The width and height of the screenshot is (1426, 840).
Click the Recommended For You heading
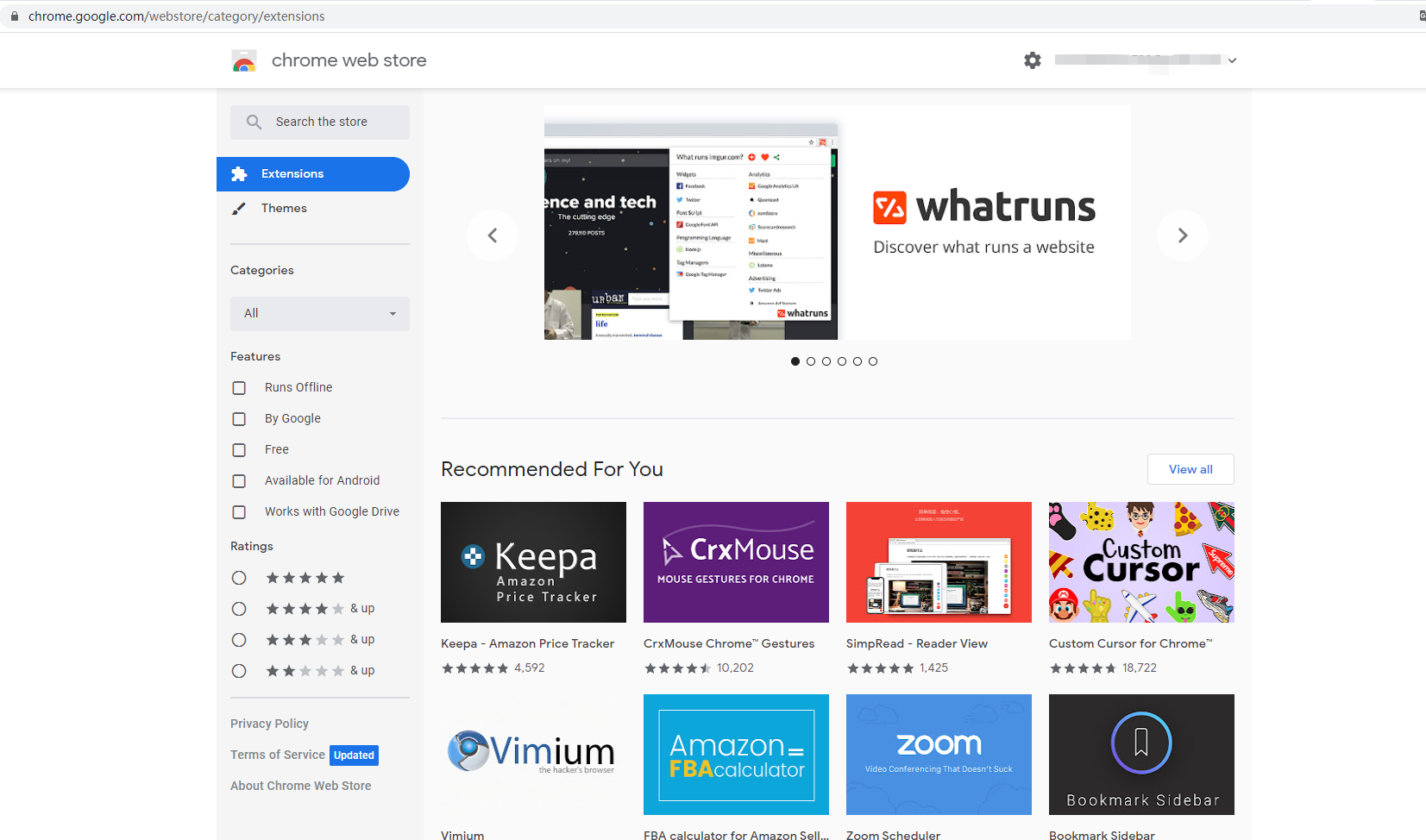[552, 469]
